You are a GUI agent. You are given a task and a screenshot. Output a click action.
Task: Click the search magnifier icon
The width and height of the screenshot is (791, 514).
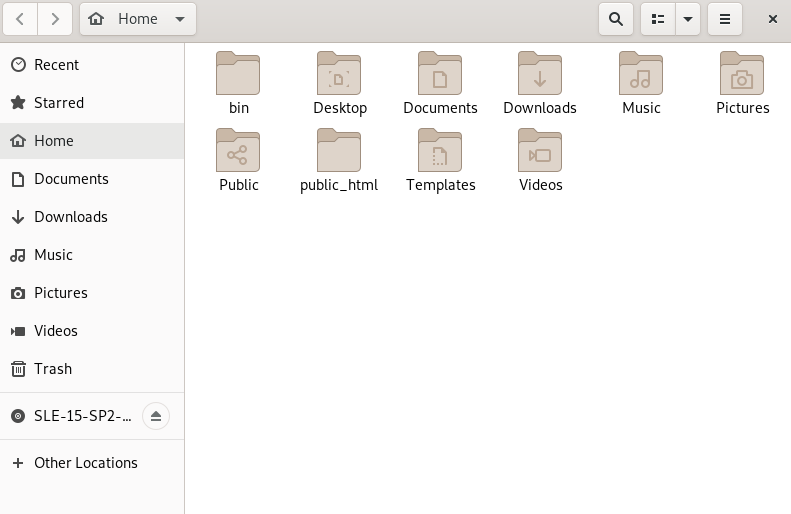point(616,19)
